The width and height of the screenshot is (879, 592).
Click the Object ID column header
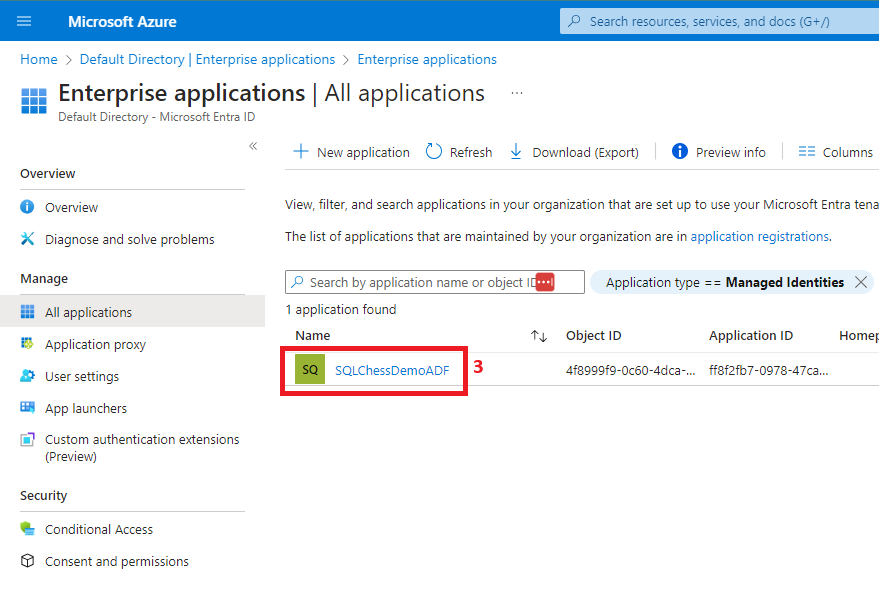tap(594, 335)
